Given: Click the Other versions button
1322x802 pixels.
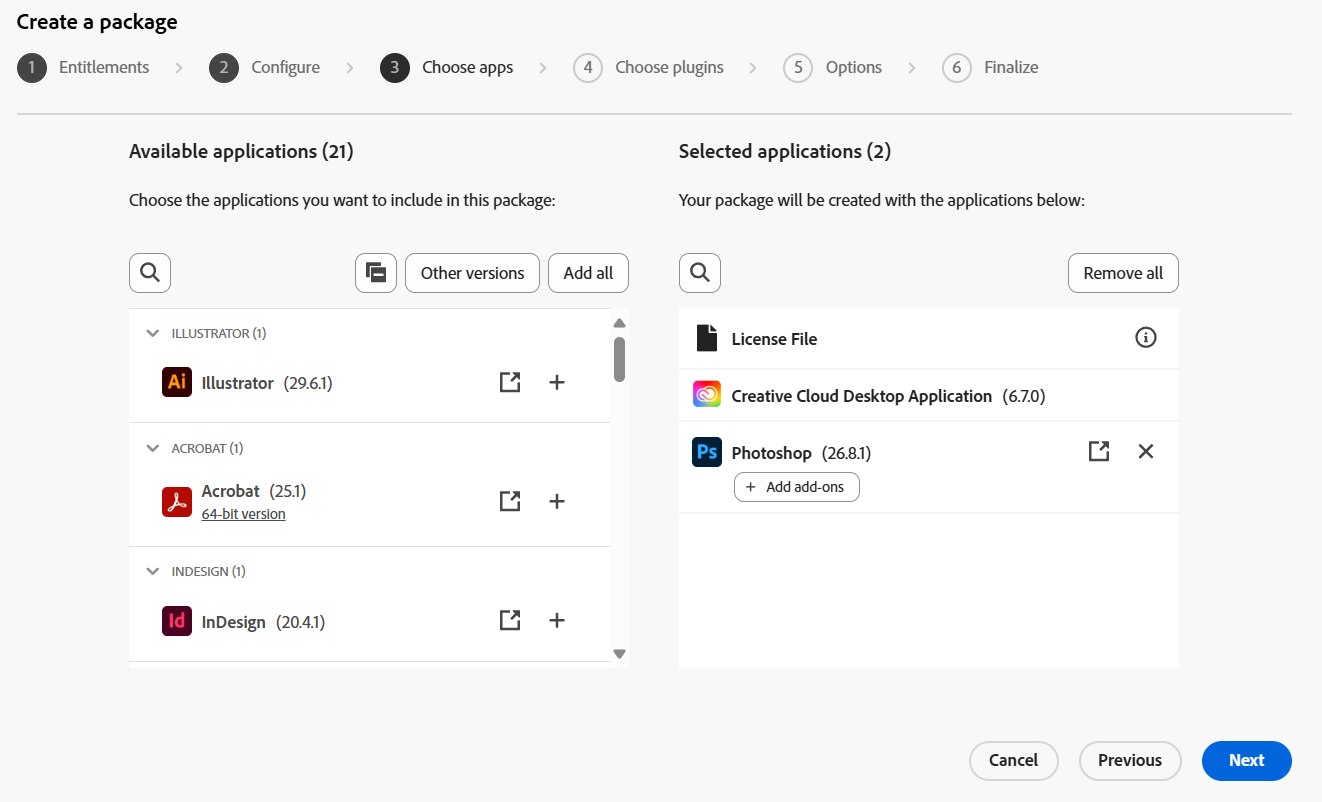Looking at the screenshot, I should coord(472,273).
